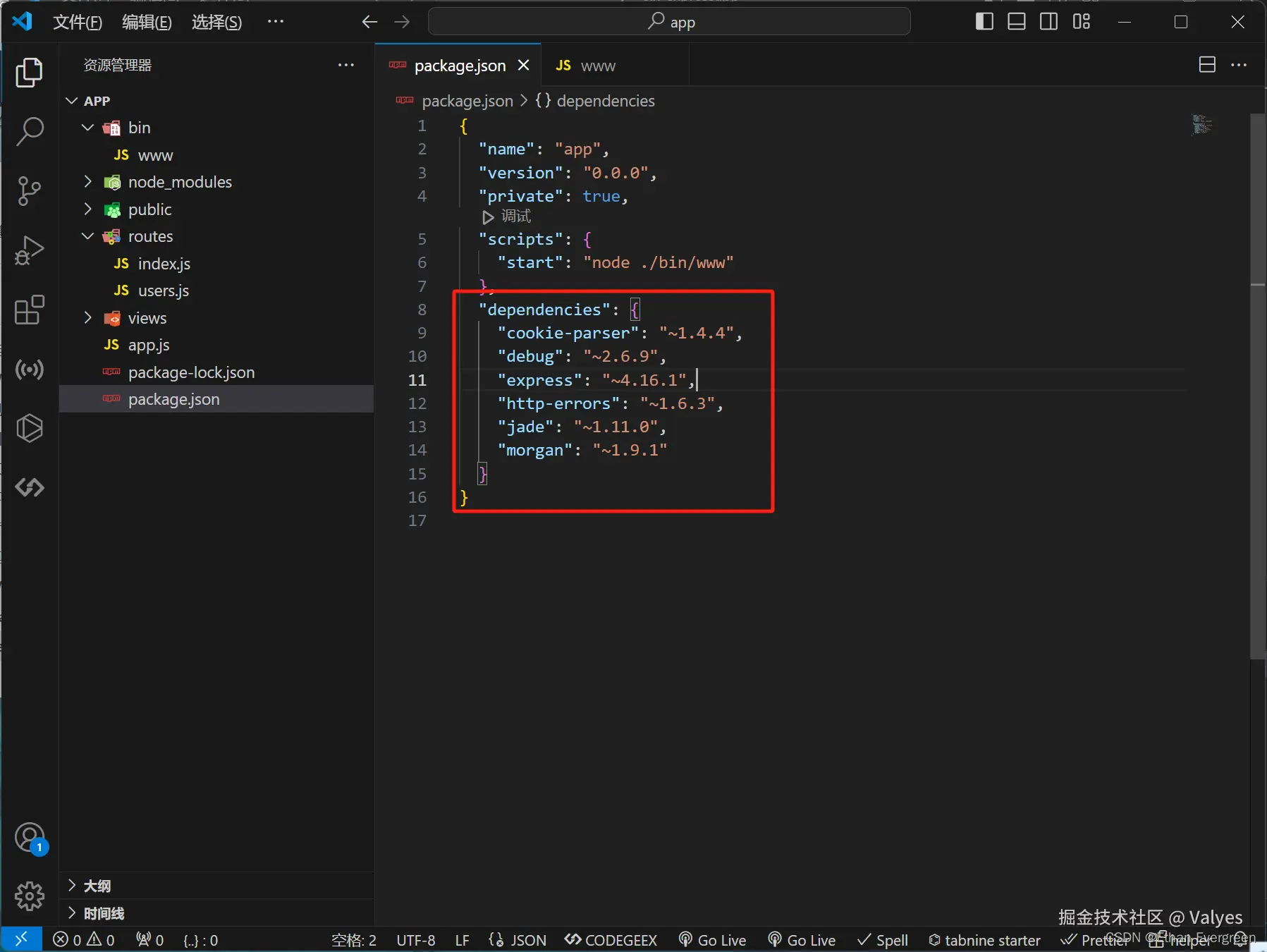Click the editor vertical scrollbar

click(x=1257, y=388)
